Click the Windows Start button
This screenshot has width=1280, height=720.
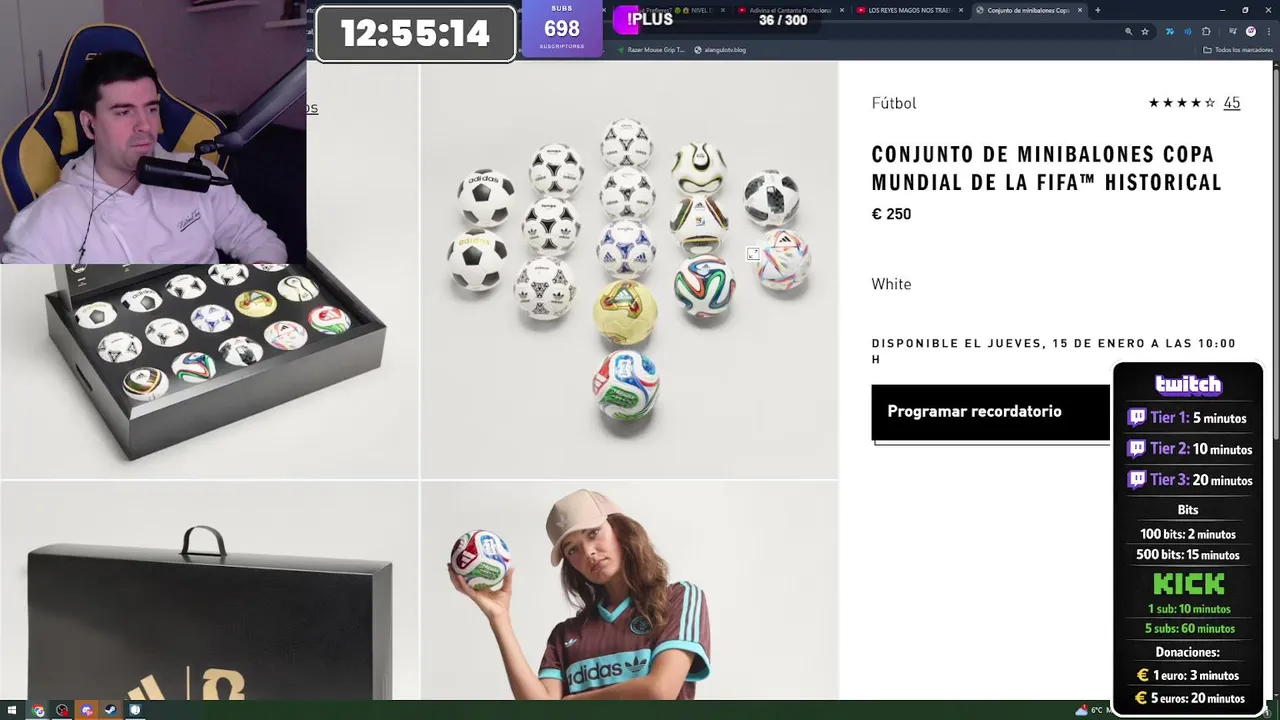[x=12, y=710]
